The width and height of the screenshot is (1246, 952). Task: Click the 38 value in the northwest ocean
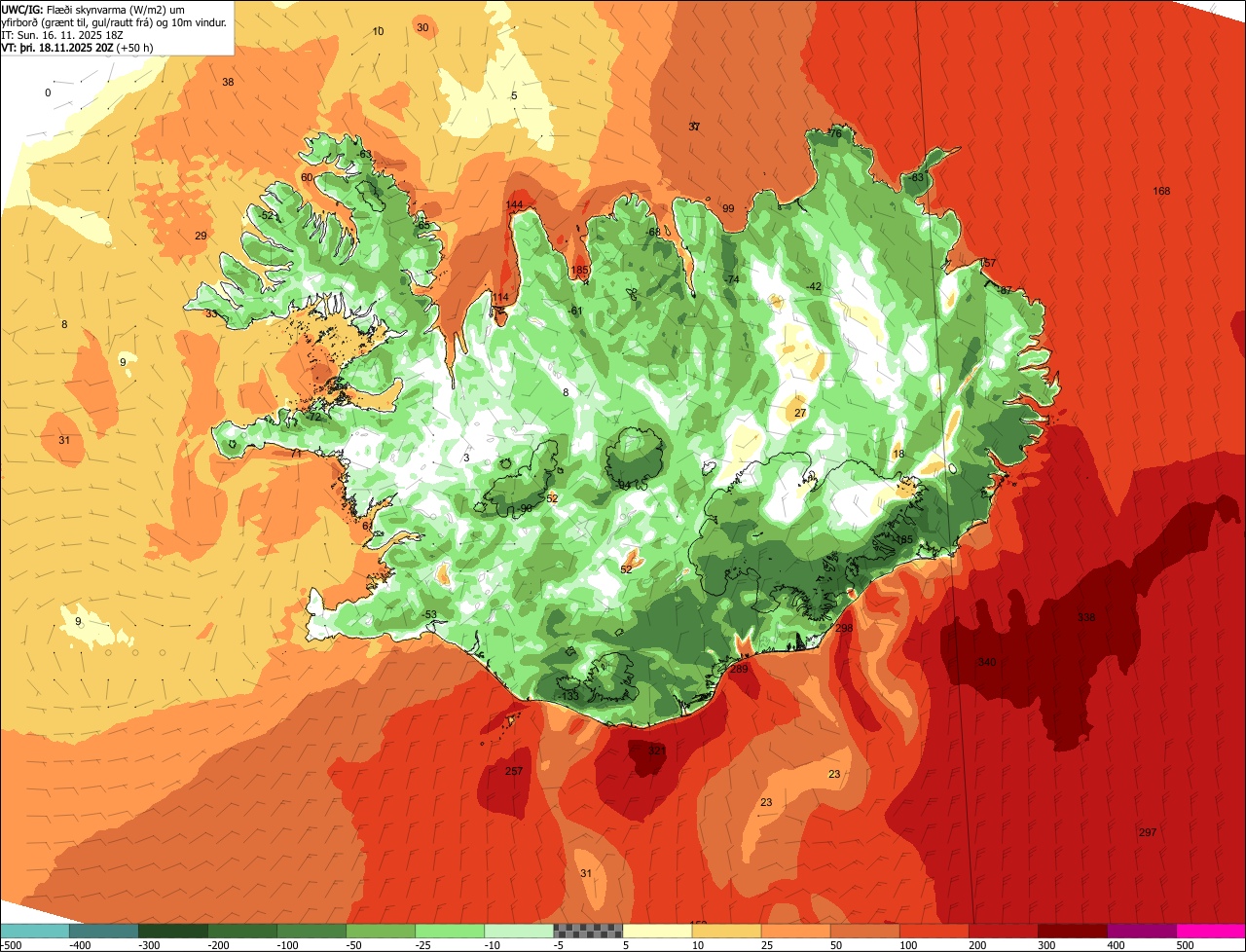click(228, 82)
